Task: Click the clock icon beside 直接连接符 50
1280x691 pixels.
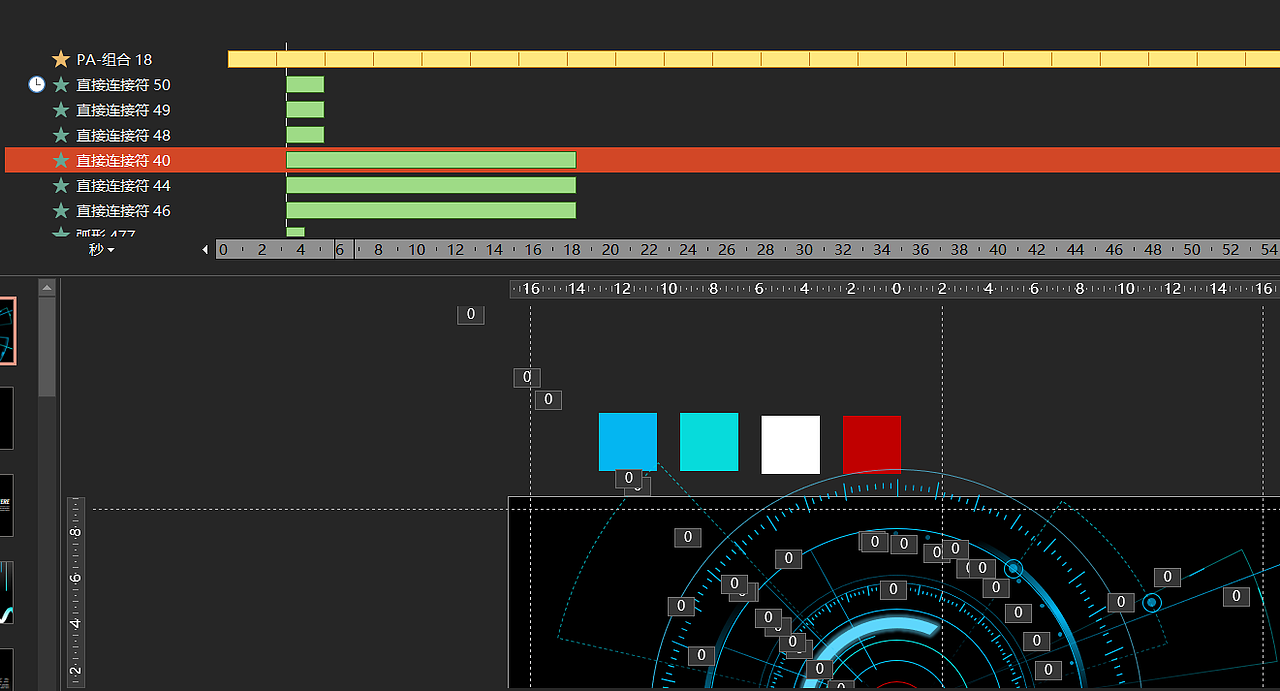Action: click(x=36, y=84)
